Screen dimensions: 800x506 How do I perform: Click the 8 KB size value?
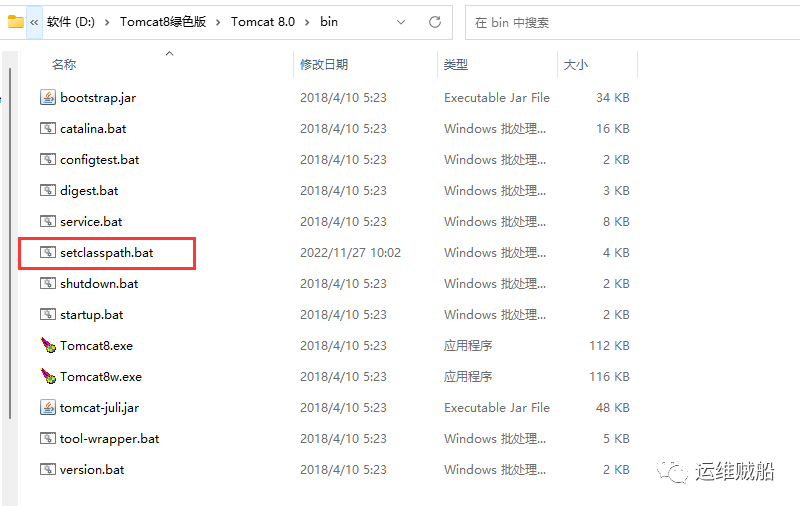(x=616, y=221)
